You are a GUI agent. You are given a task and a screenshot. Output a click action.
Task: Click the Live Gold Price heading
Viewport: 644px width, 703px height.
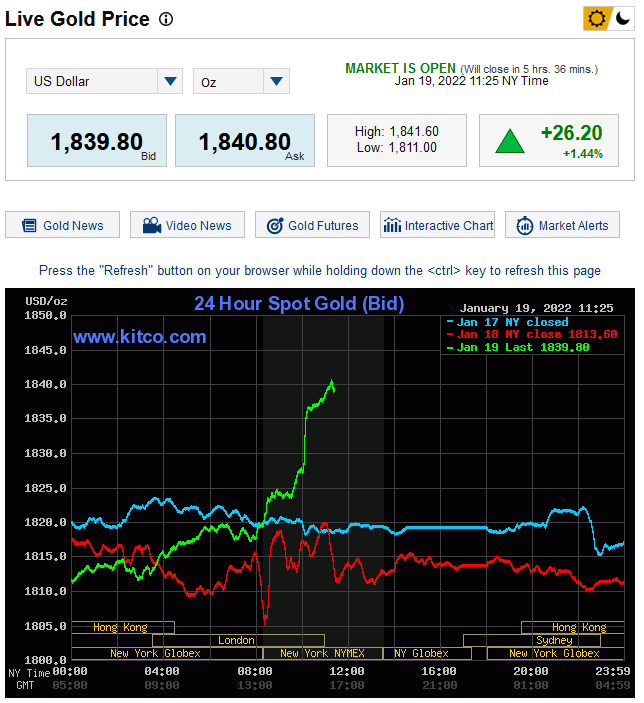tap(77, 19)
